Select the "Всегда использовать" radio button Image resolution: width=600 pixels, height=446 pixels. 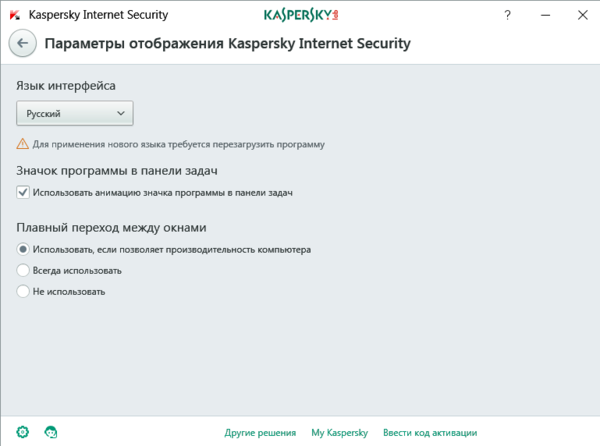(23, 270)
